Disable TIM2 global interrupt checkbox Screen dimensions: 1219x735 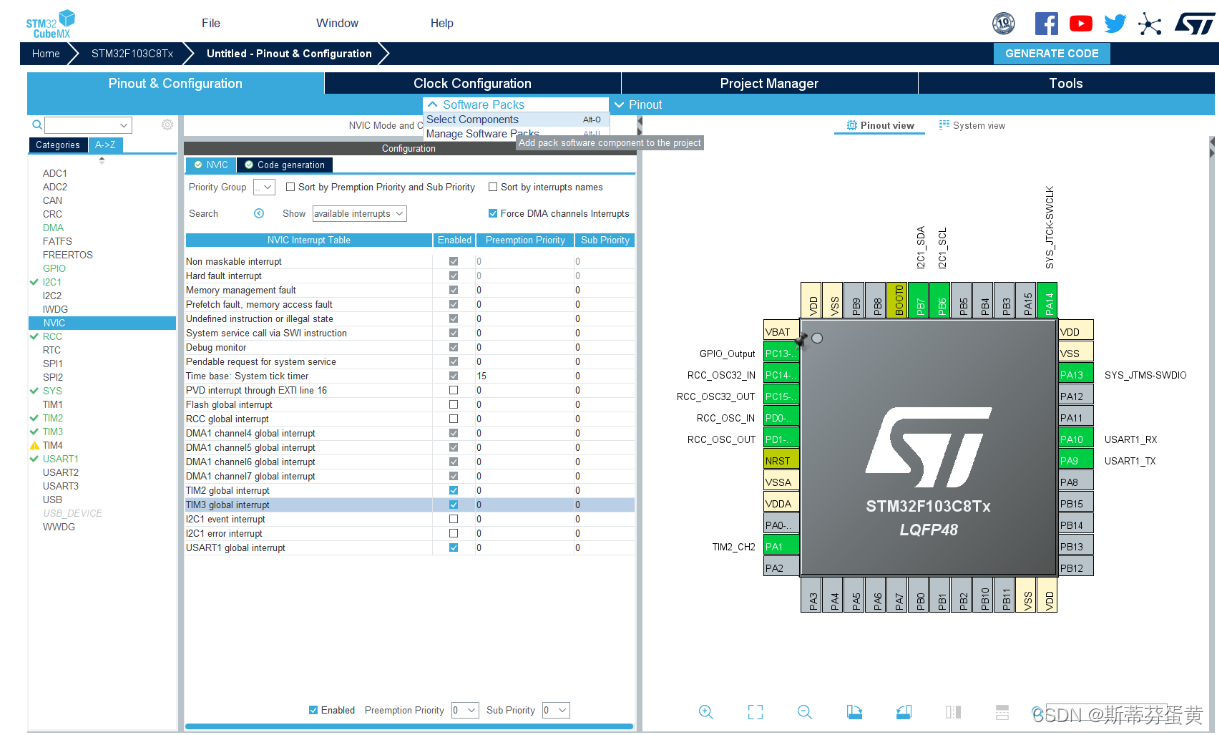pos(454,490)
